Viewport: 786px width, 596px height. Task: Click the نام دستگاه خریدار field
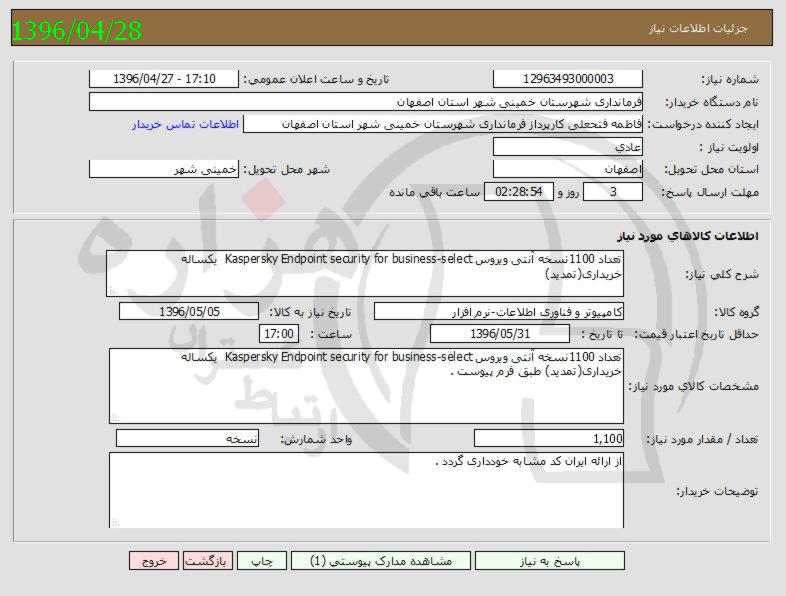click(x=367, y=102)
